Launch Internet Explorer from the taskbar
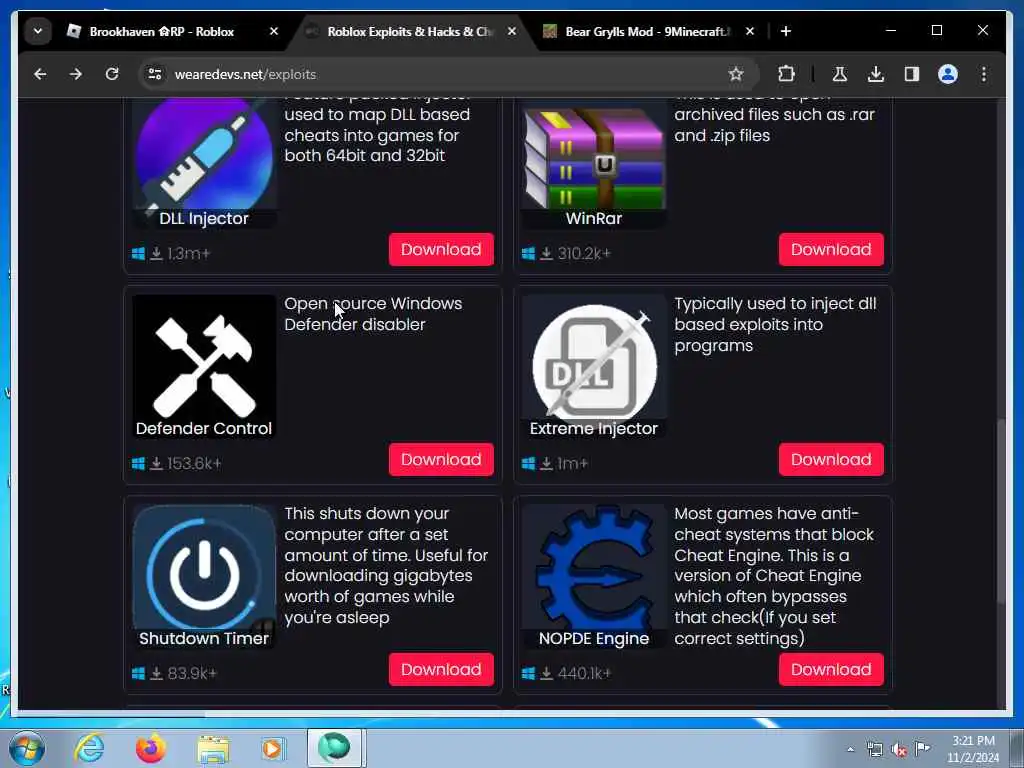Image resolution: width=1024 pixels, height=768 pixels. pos(89,748)
